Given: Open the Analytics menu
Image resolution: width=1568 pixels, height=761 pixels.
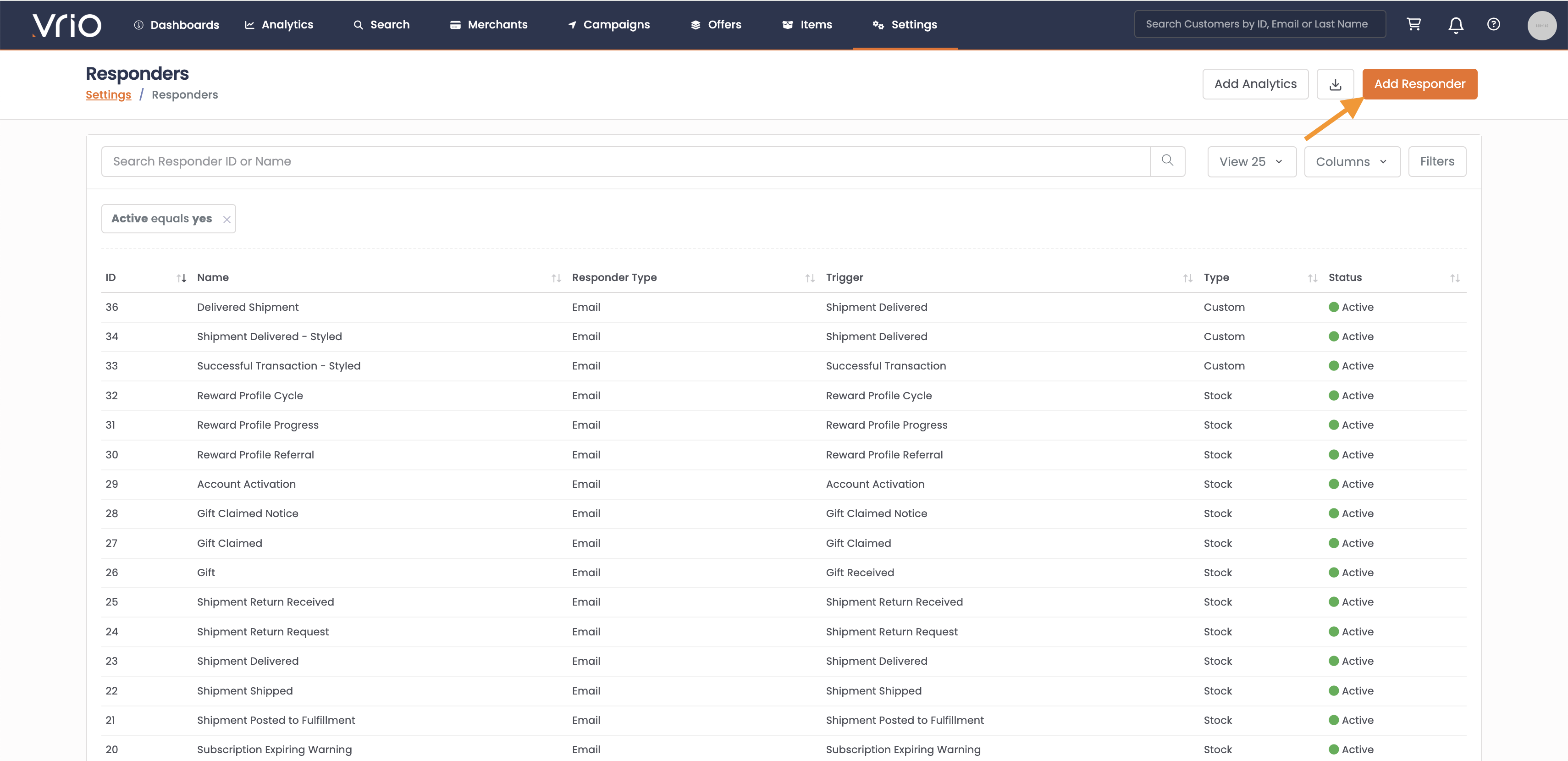Looking at the screenshot, I should coord(279,25).
